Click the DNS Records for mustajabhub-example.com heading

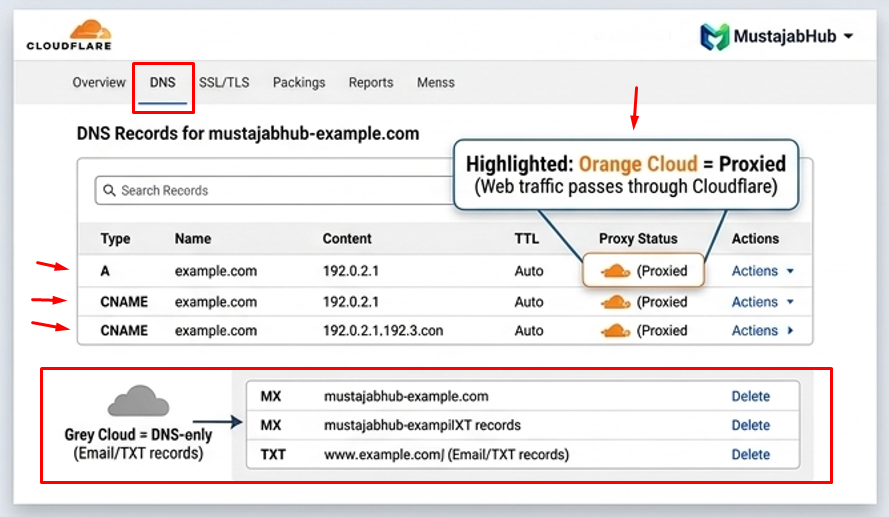(248, 134)
